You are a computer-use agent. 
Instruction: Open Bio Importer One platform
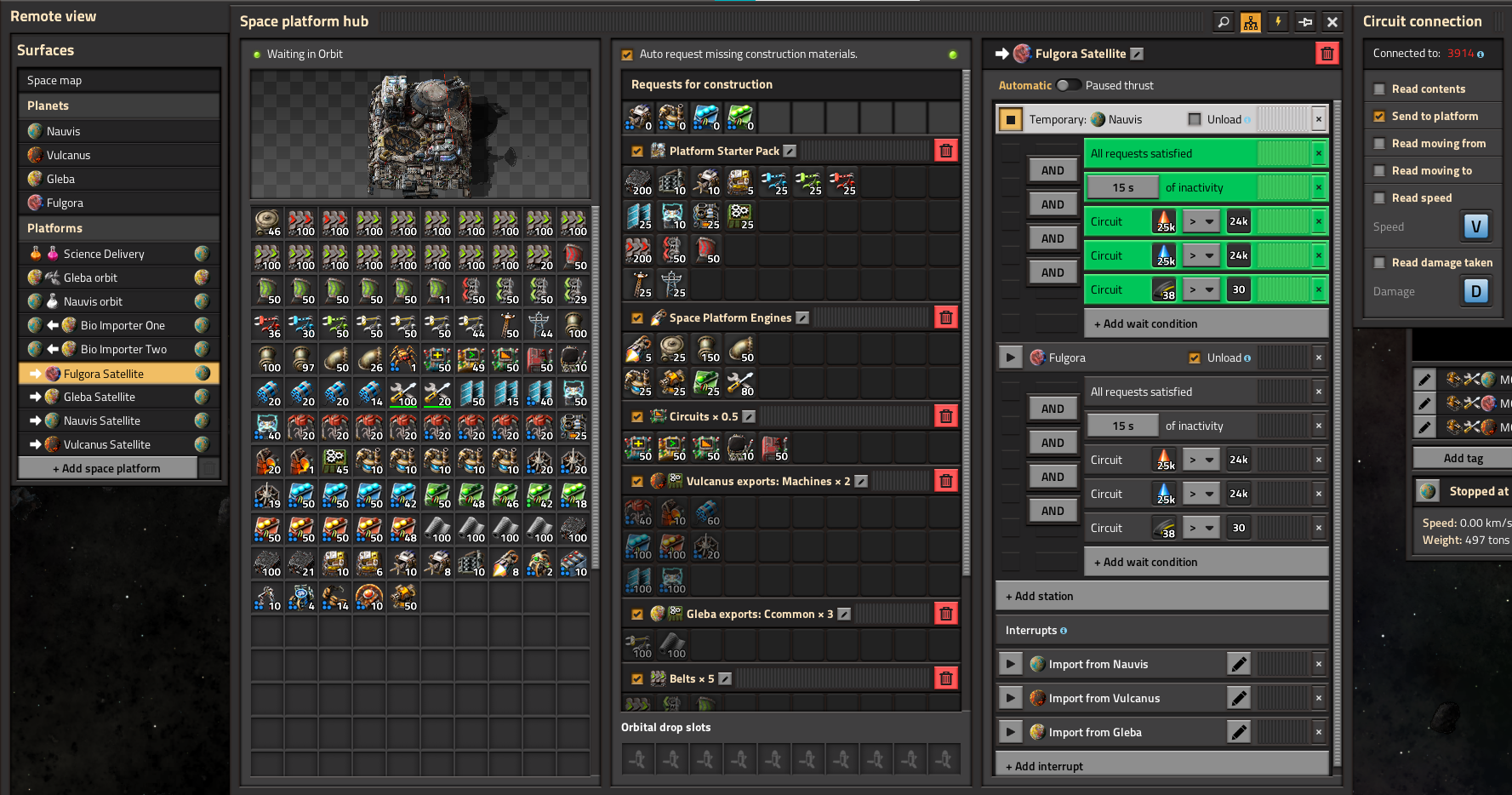pyautogui.click(x=118, y=325)
